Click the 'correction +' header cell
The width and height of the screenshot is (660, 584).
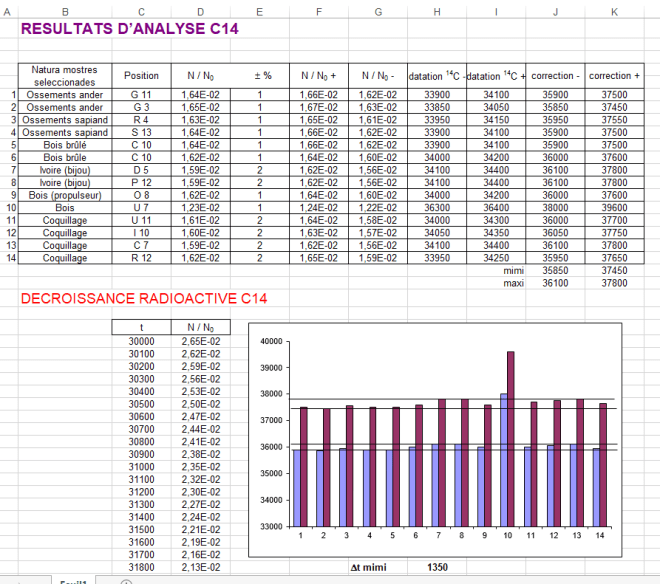pos(614,76)
